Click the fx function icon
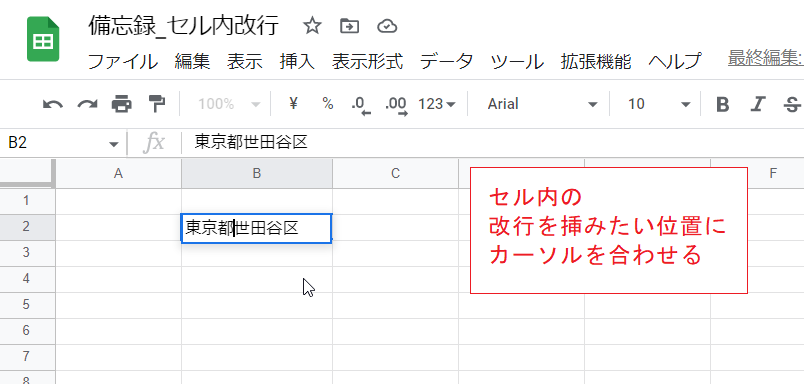 coord(154,143)
